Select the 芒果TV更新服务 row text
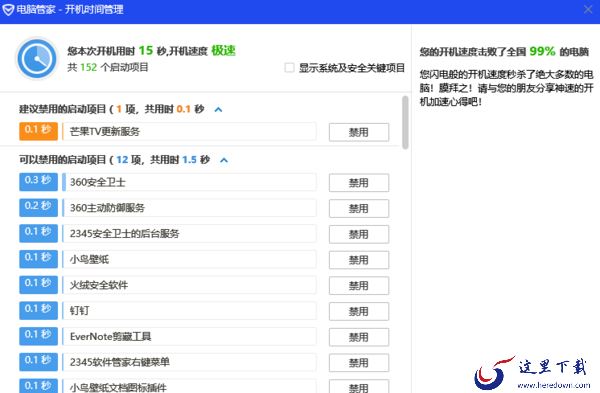The height and width of the screenshot is (393, 600). (105, 132)
